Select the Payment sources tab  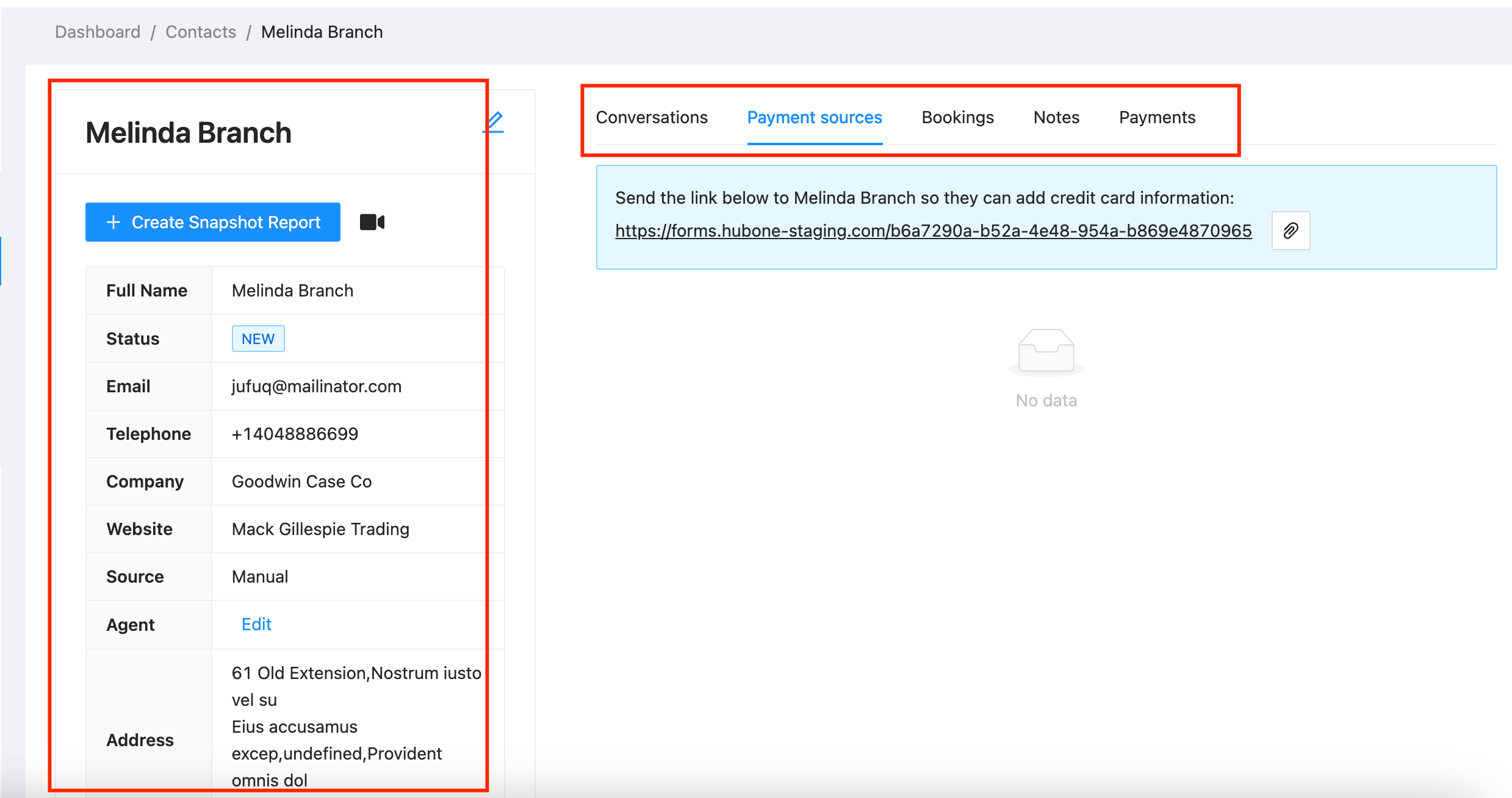814,117
